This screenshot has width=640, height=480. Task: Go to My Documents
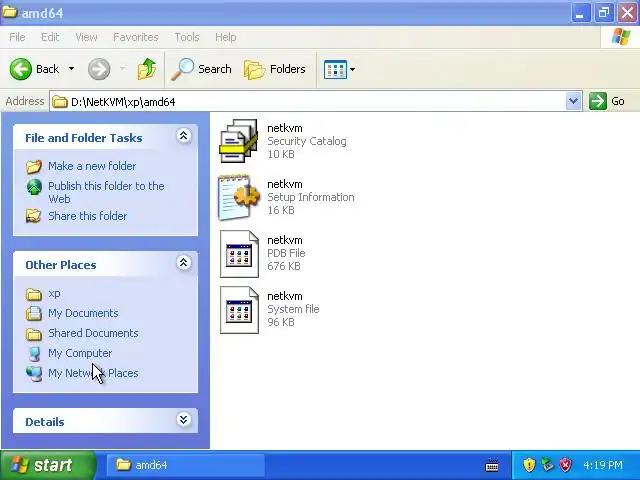[x=83, y=313]
